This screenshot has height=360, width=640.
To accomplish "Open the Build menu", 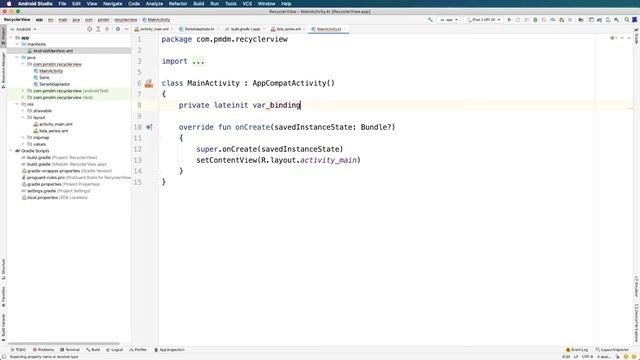I will 199,3.
